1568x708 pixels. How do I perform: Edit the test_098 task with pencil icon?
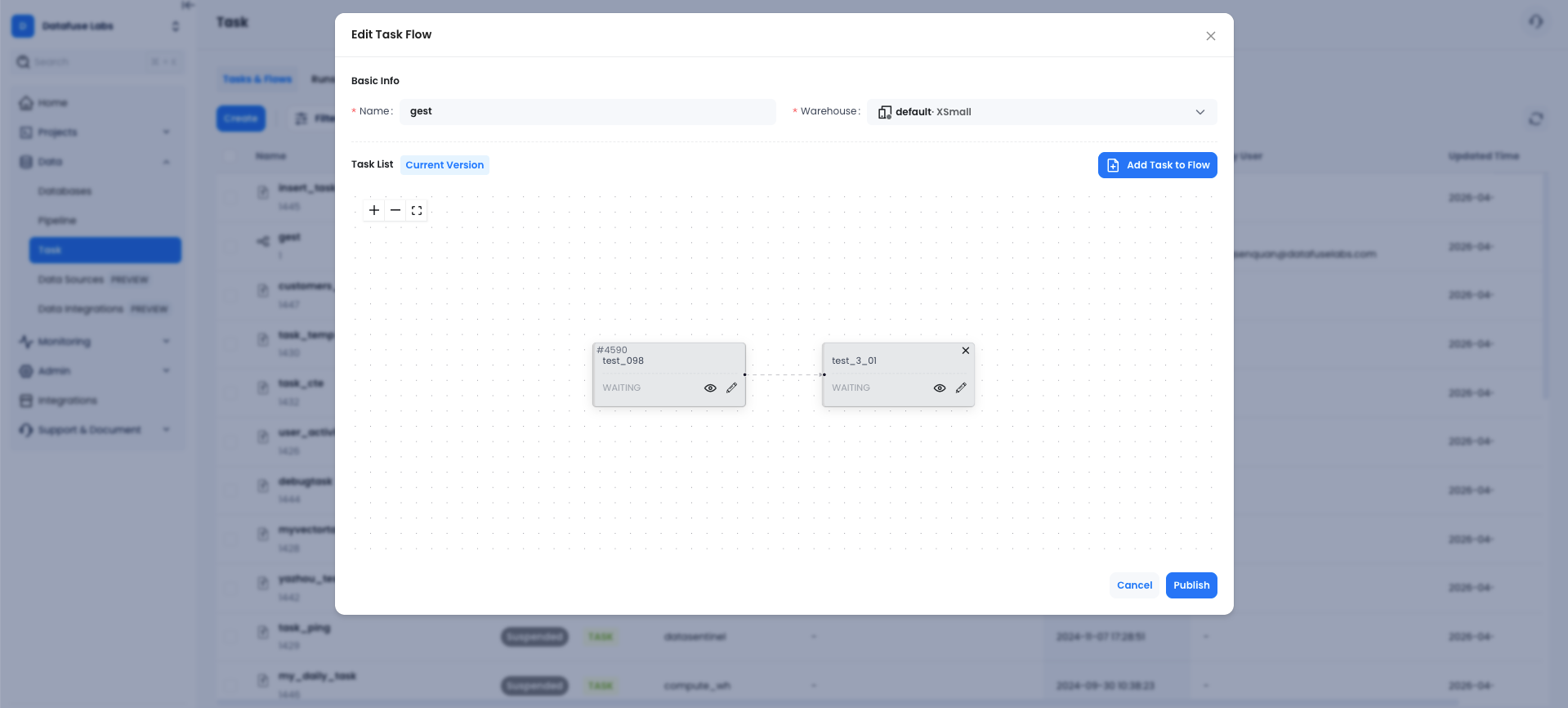click(x=732, y=388)
